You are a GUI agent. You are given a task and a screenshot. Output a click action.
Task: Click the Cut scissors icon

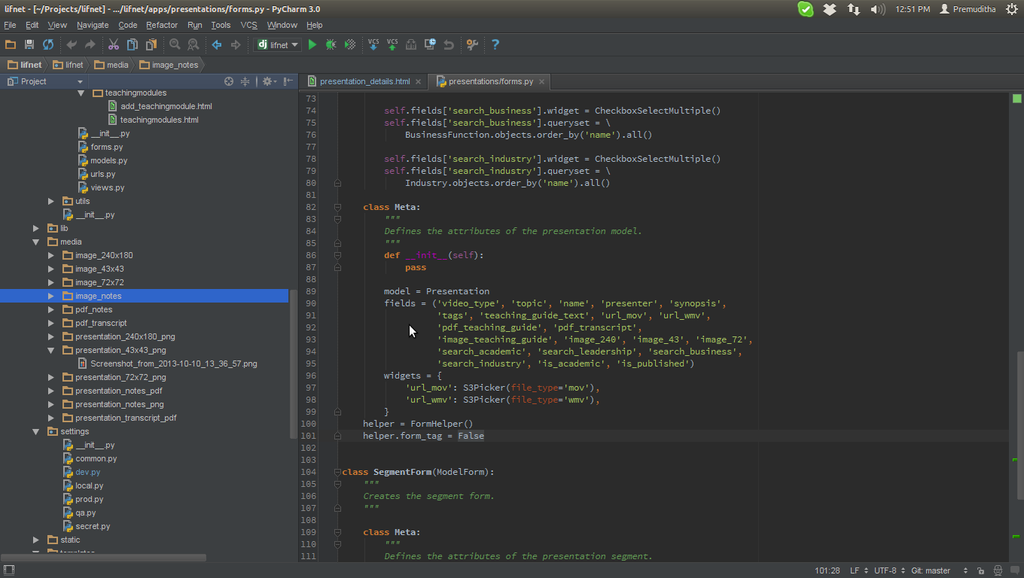113,45
